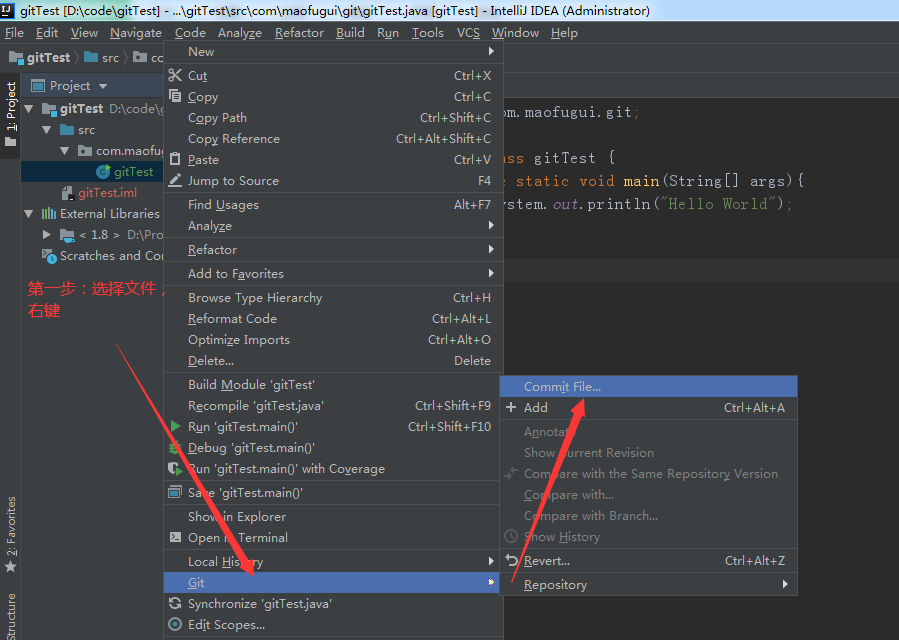Choose Find Usages in context menu

pos(333,204)
